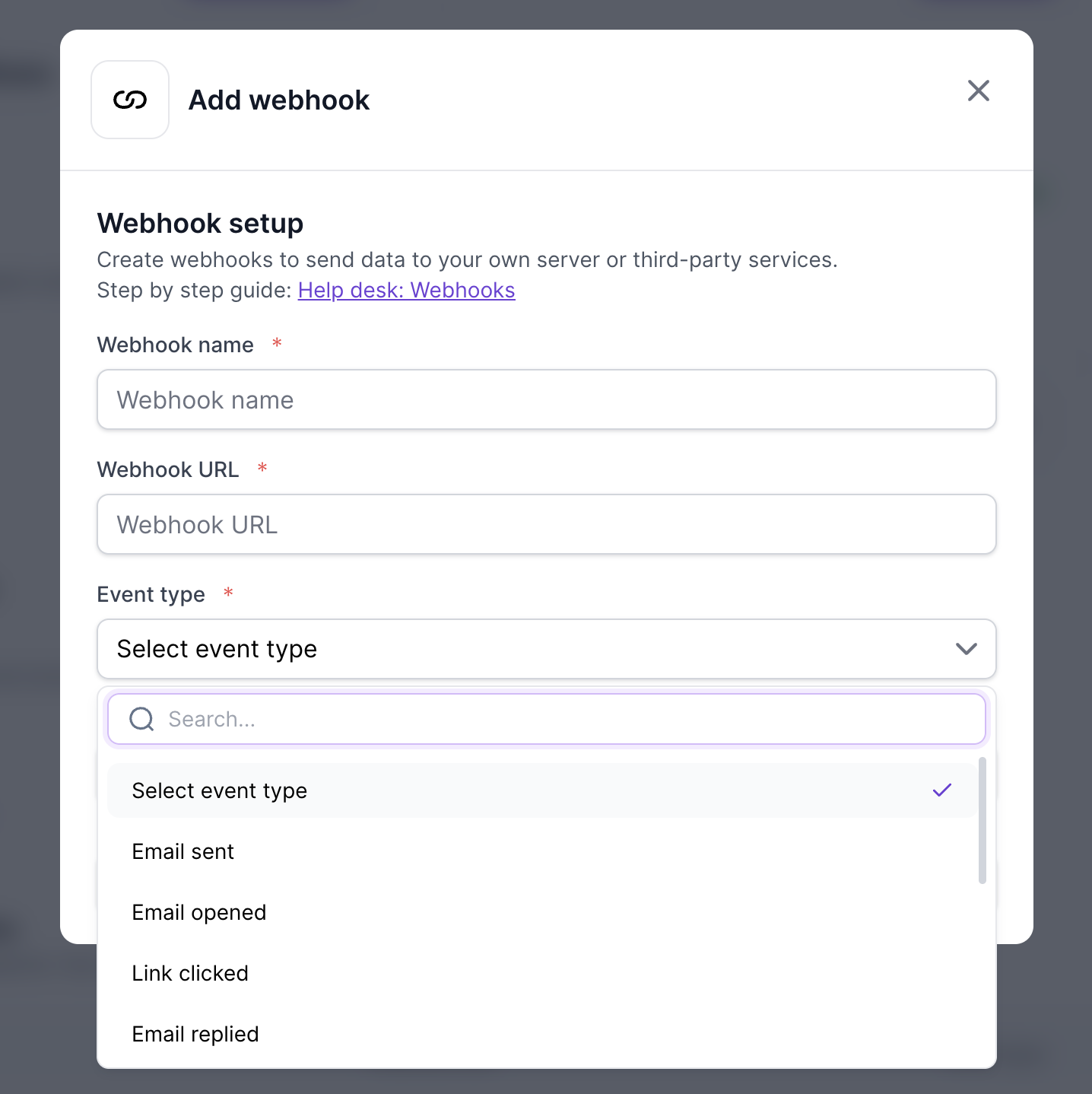
Task: Click into the Webhook URL field
Action: click(x=546, y=525)
